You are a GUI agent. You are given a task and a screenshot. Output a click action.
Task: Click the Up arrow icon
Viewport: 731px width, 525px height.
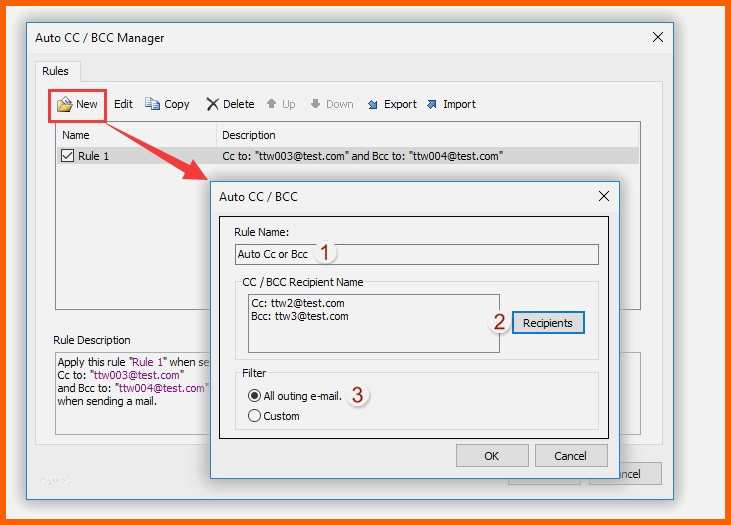click(271, 104)
